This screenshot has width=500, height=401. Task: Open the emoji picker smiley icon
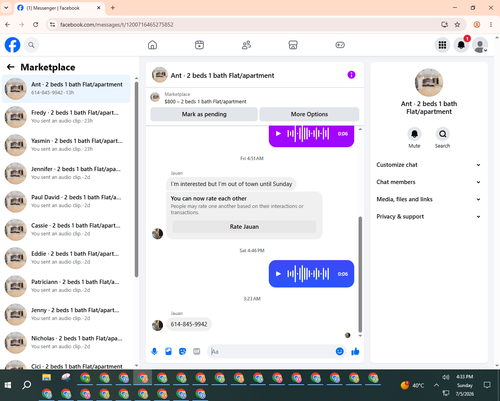click(339, 351)
